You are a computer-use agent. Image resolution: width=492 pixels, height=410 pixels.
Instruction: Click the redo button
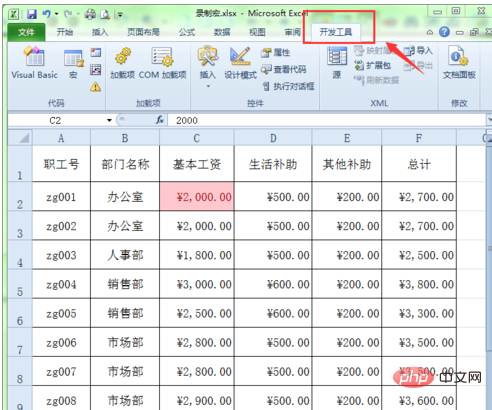tap(68, 14)
